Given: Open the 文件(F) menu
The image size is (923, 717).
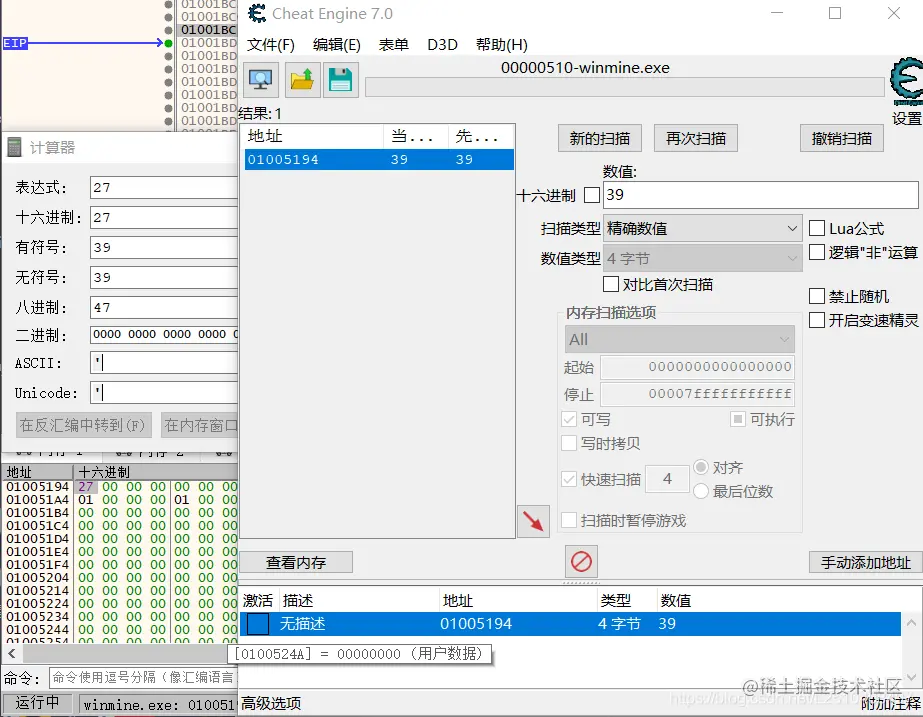Looking at the screenshot, I should point(268,44).
